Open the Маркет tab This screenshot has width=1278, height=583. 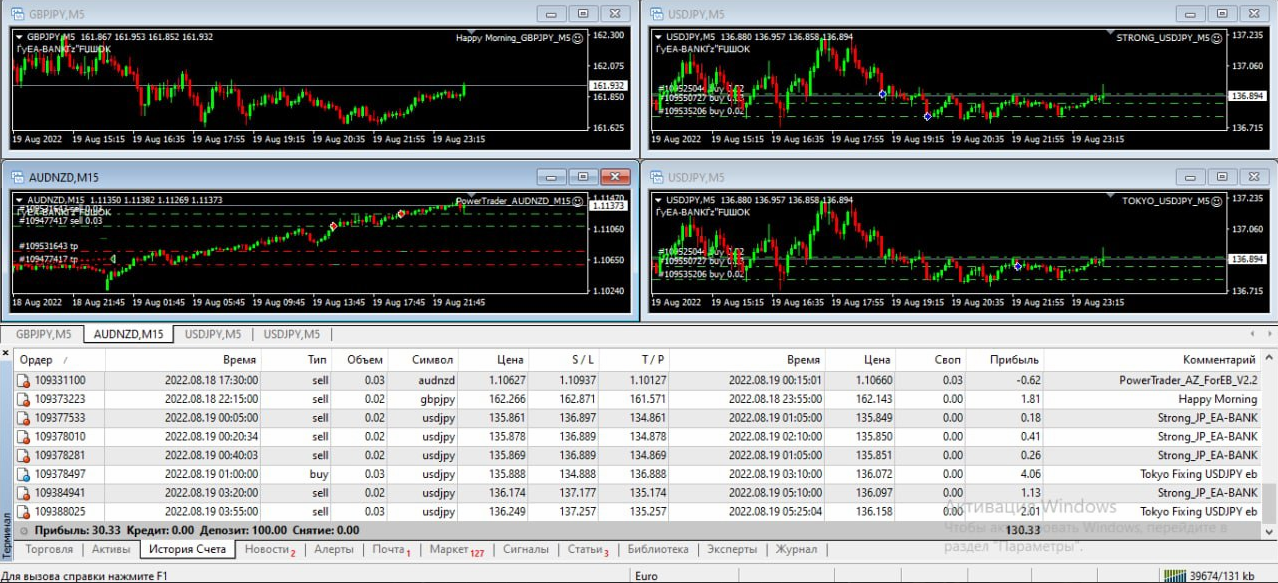(x=456, y=549)
